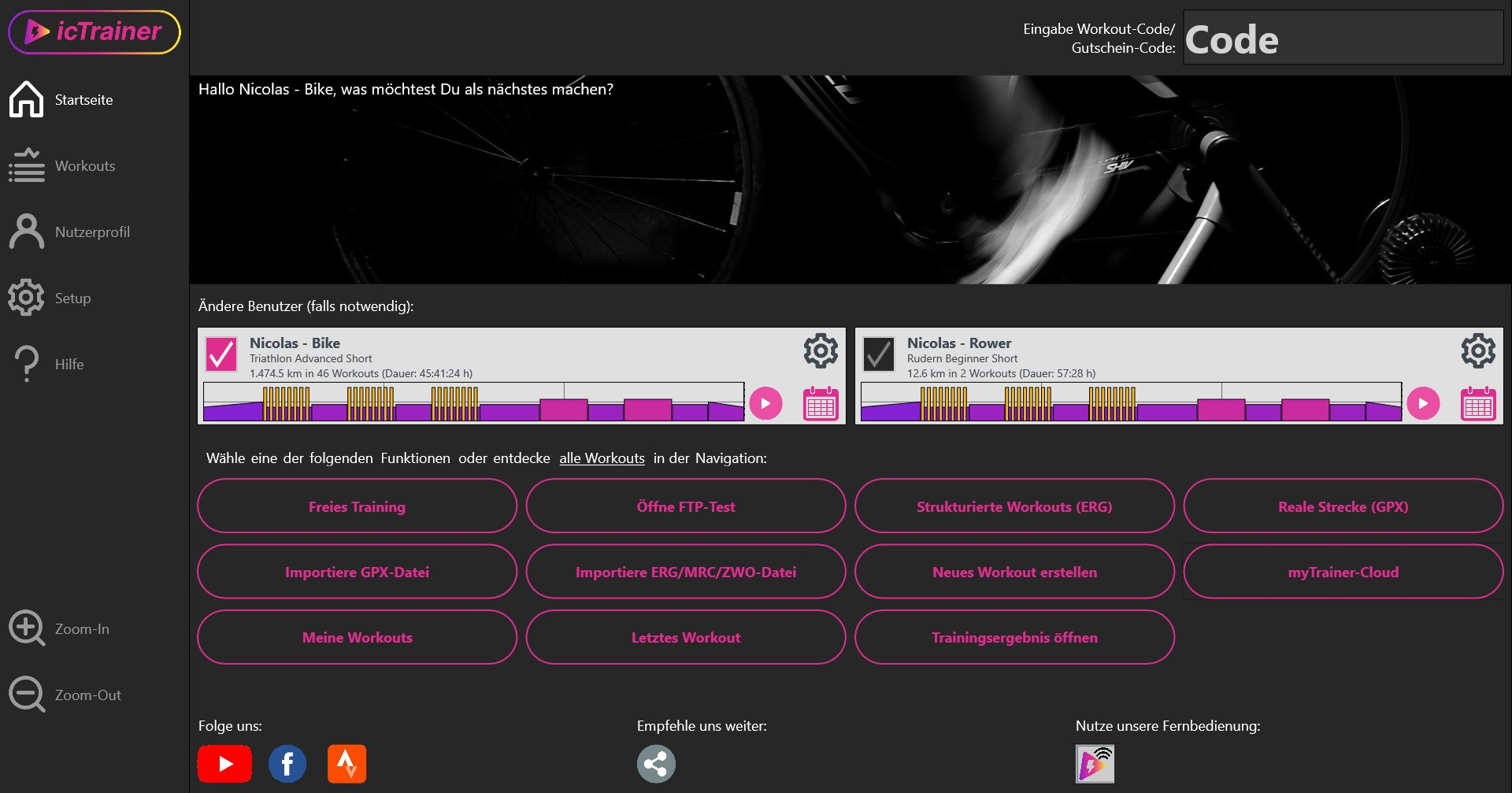Screen dimensions: 1512x793
Task: Open the Startseite home icon
Action: click(27, 99)
